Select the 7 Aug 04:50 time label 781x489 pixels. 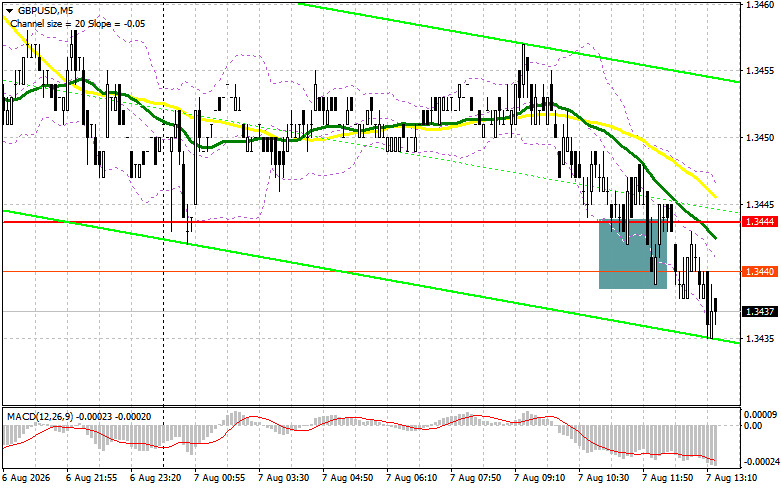click(x=348, y=478)
